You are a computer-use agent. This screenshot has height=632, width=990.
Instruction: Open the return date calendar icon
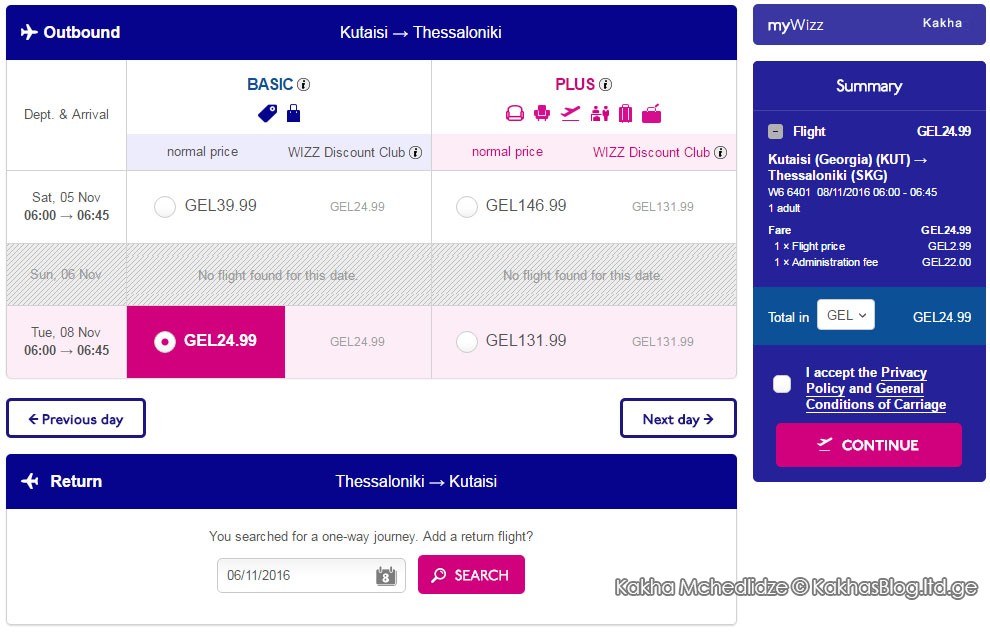coord(386,575)
